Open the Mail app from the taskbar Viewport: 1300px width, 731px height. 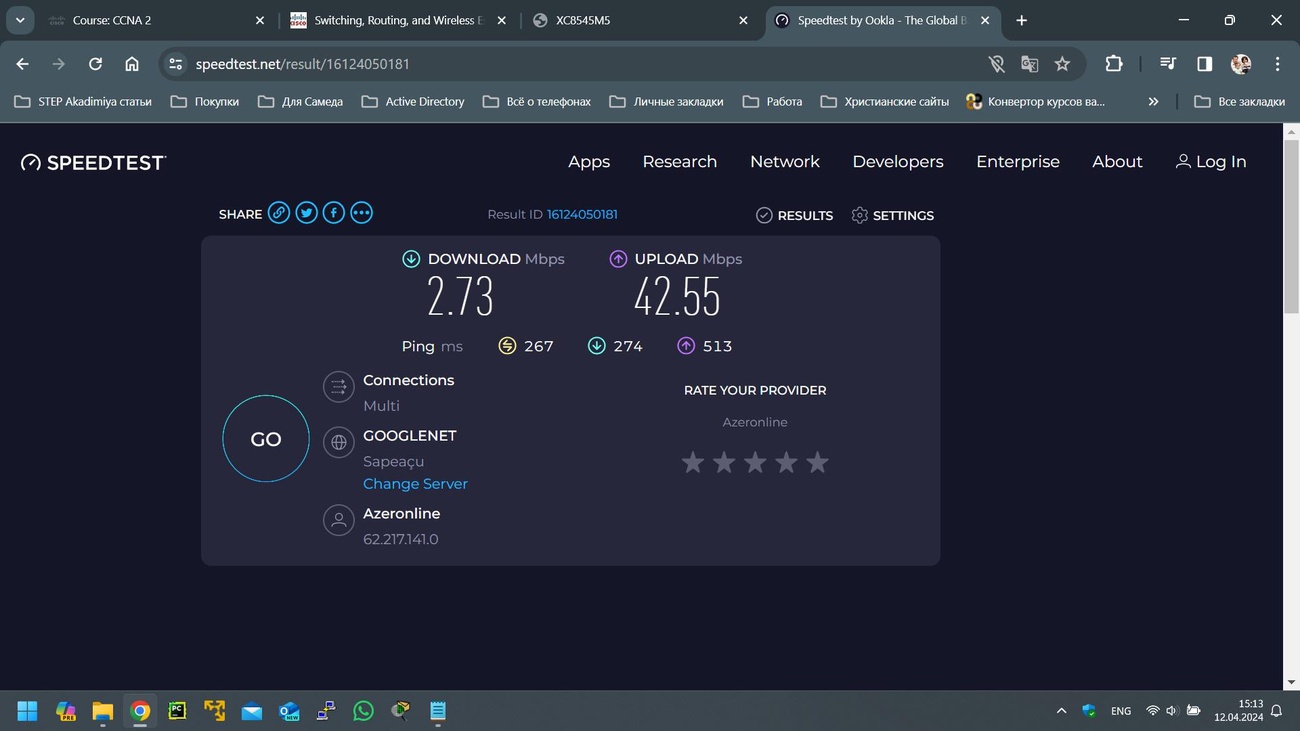(252, 711)
